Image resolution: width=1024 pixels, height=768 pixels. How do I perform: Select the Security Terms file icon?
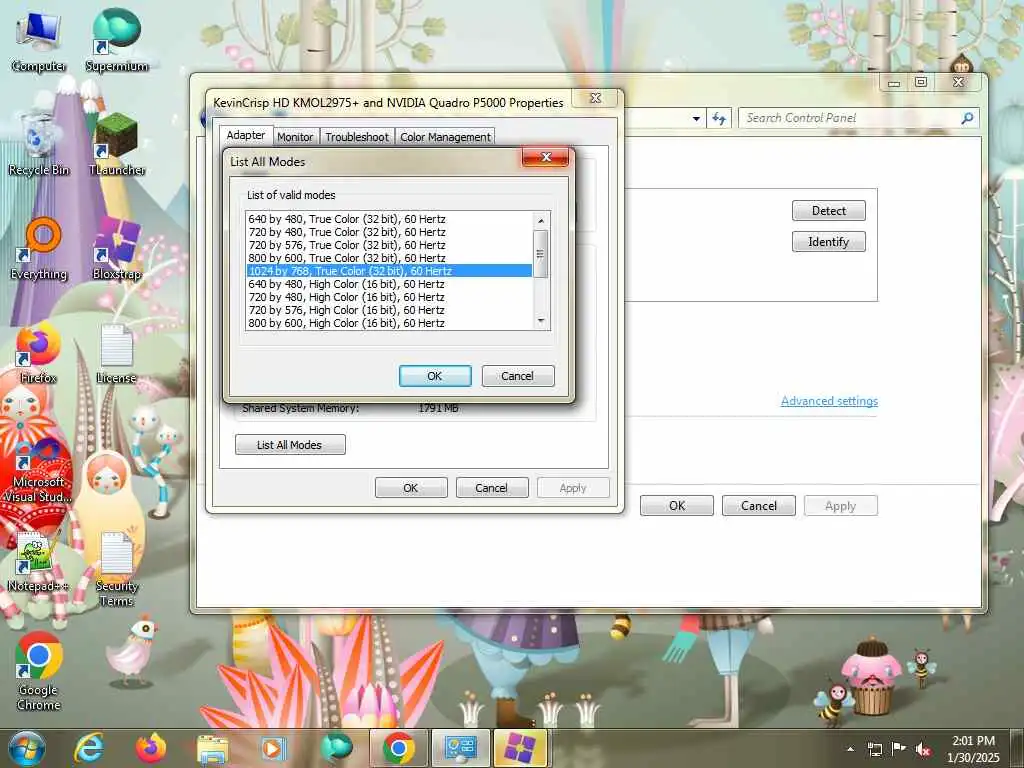[117, 568]
